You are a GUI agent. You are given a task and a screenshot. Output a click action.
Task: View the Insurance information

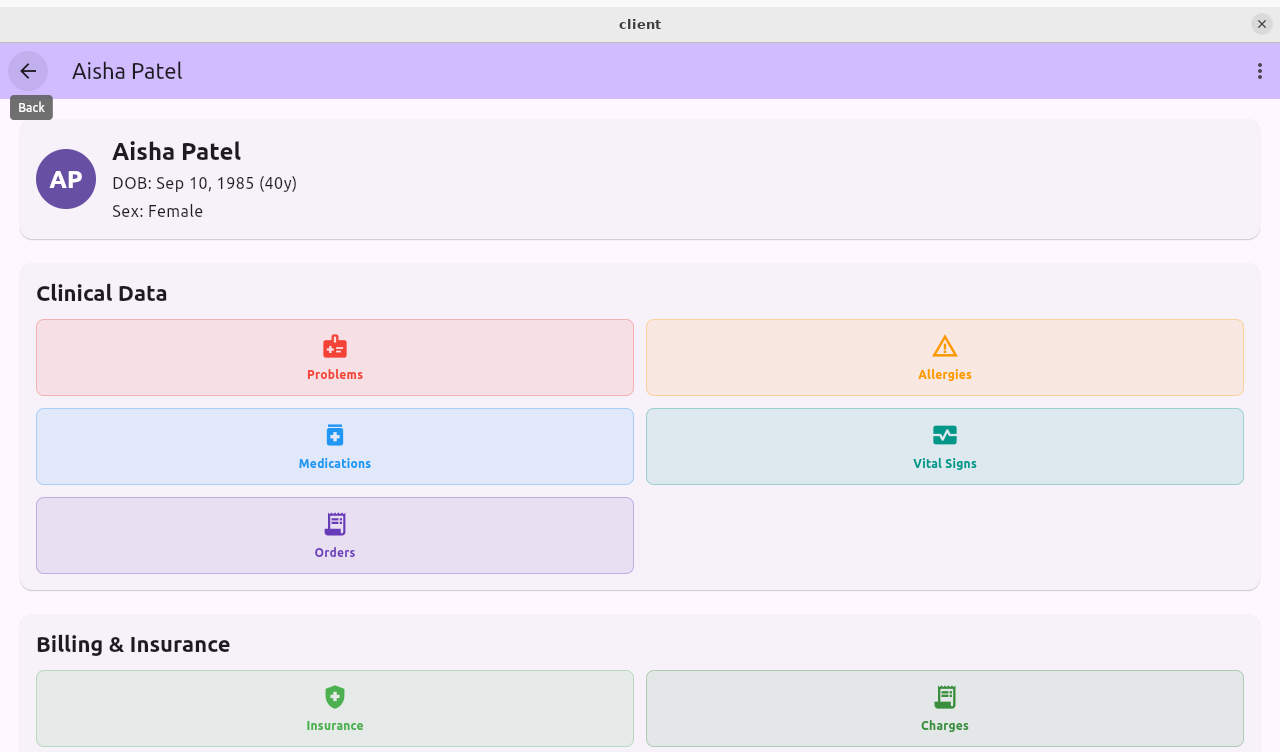point(335,708)
